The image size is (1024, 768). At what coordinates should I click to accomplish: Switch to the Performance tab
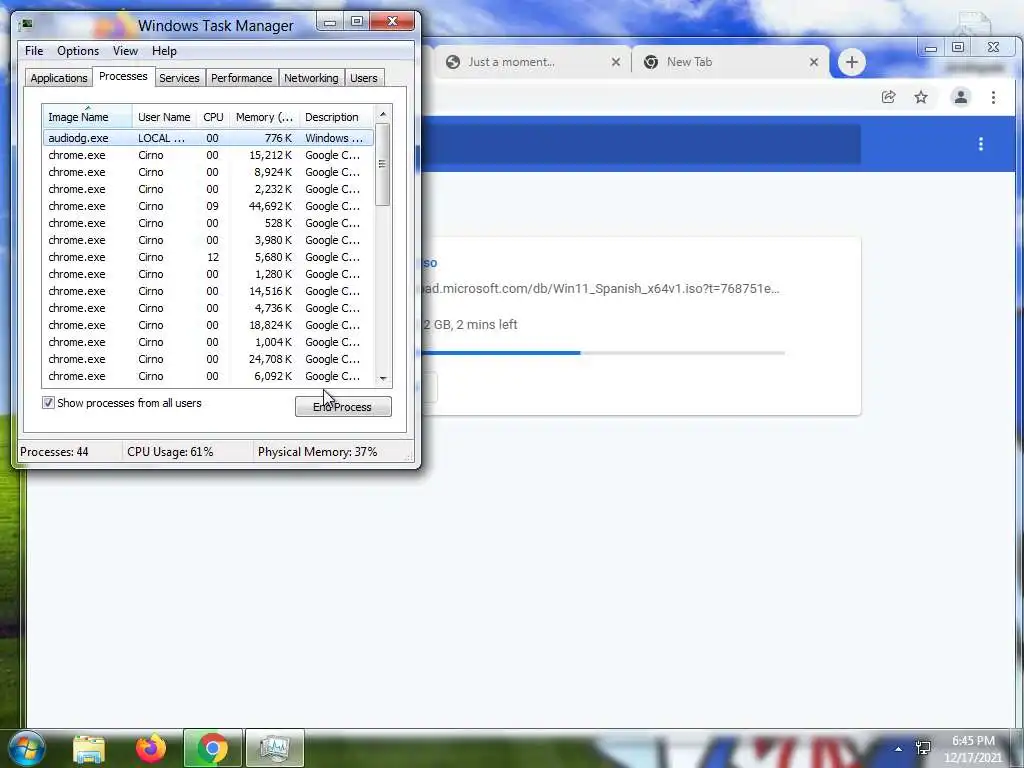point(241,78)
